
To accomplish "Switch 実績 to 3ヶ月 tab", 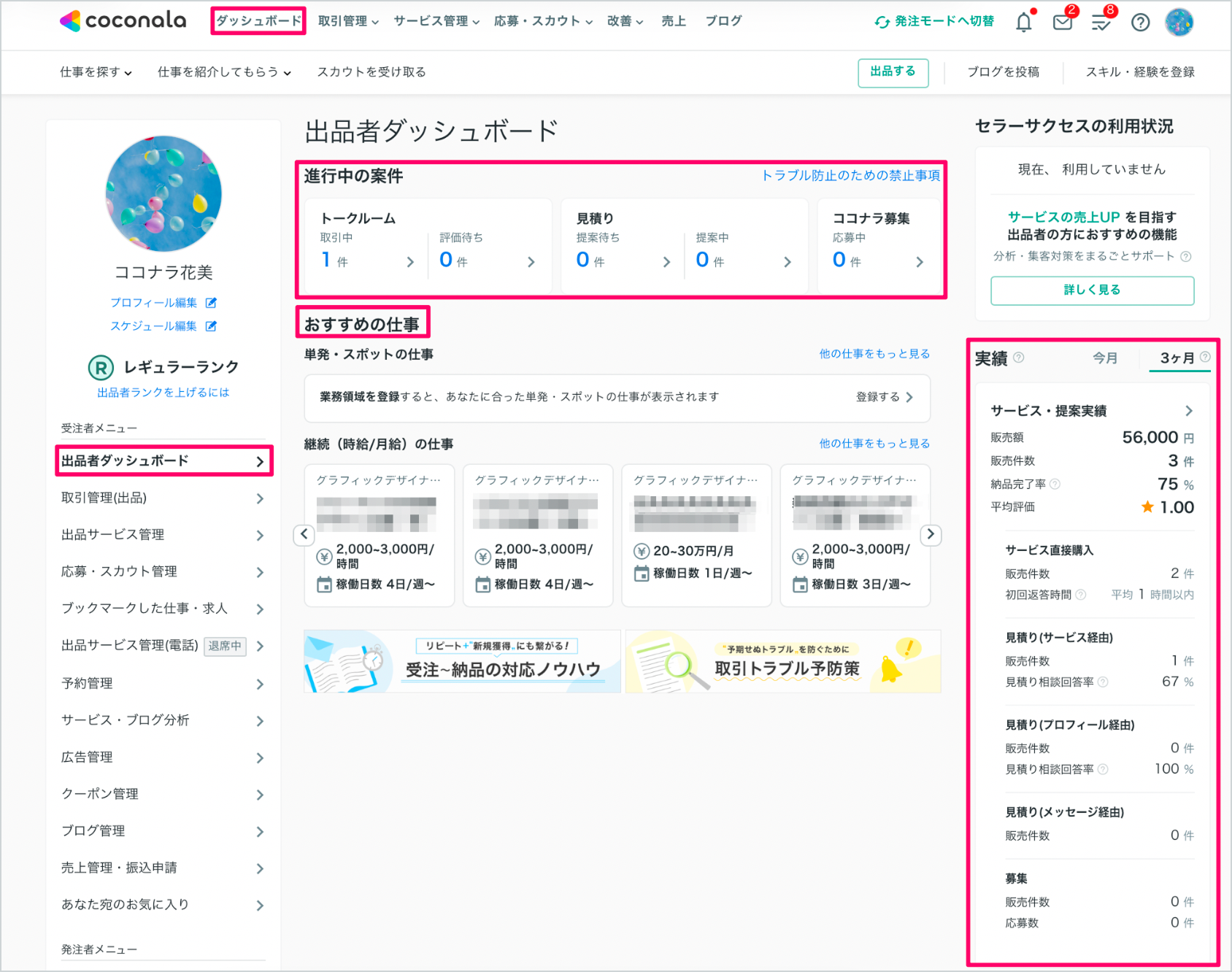I will pos(1177,358).
